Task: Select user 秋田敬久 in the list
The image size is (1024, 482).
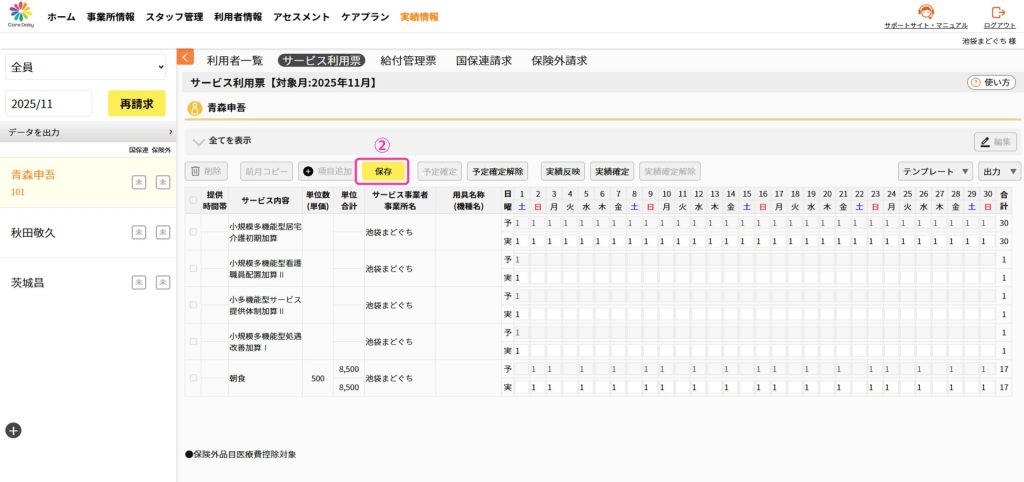Action: 33,232
